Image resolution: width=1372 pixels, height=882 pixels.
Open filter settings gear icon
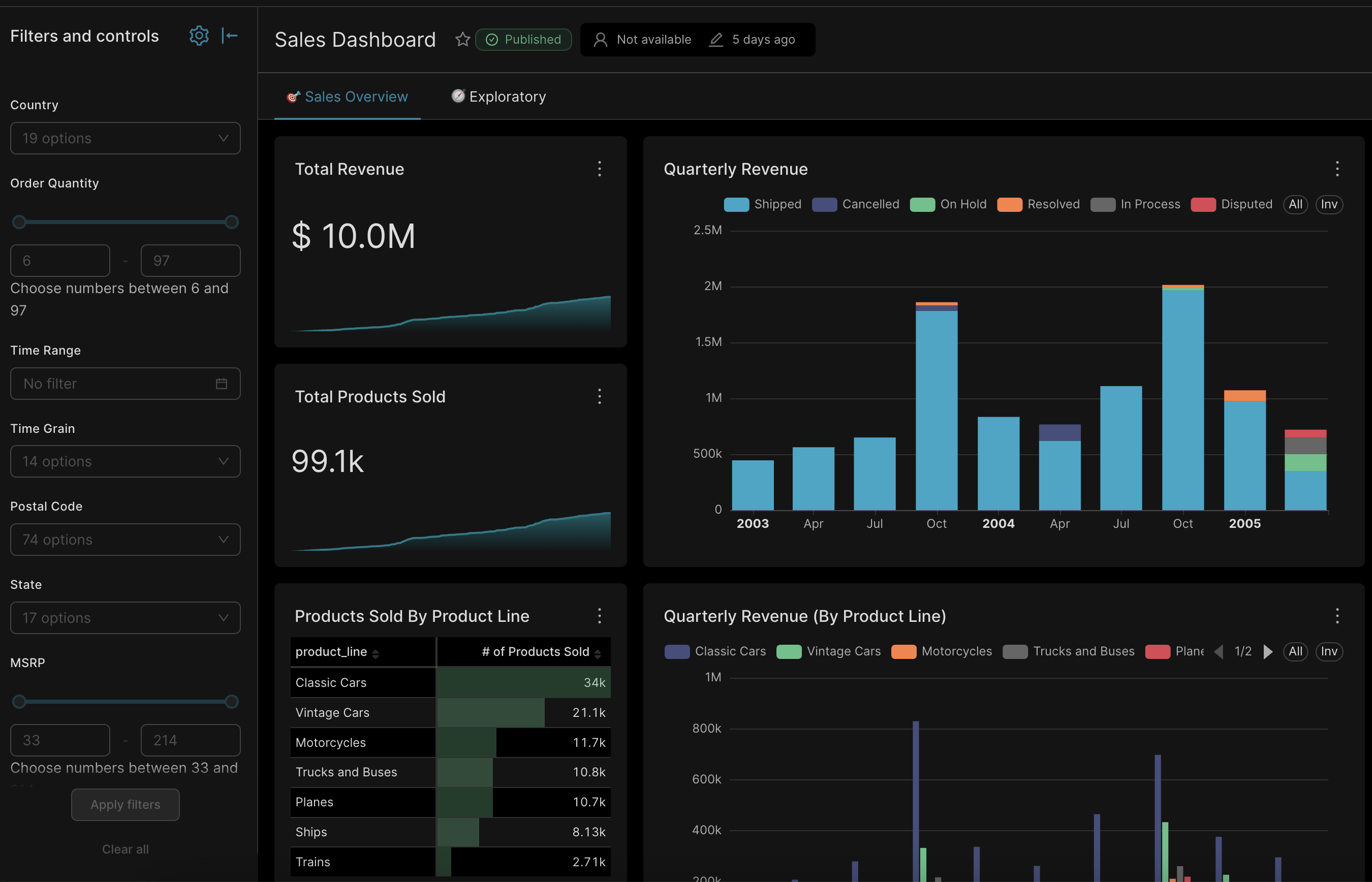coord(199,36)
